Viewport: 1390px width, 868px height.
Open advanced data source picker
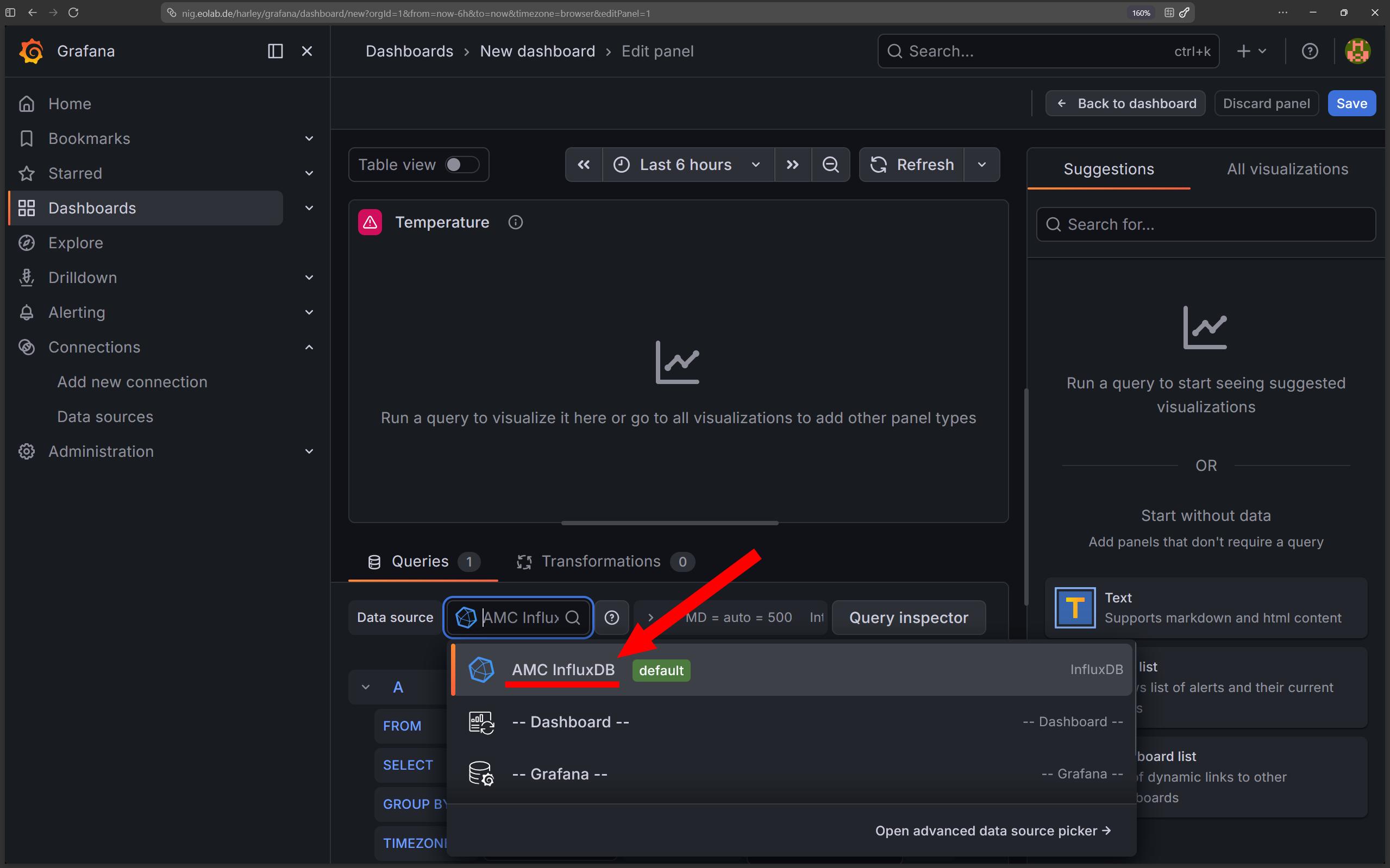[993, 831]
